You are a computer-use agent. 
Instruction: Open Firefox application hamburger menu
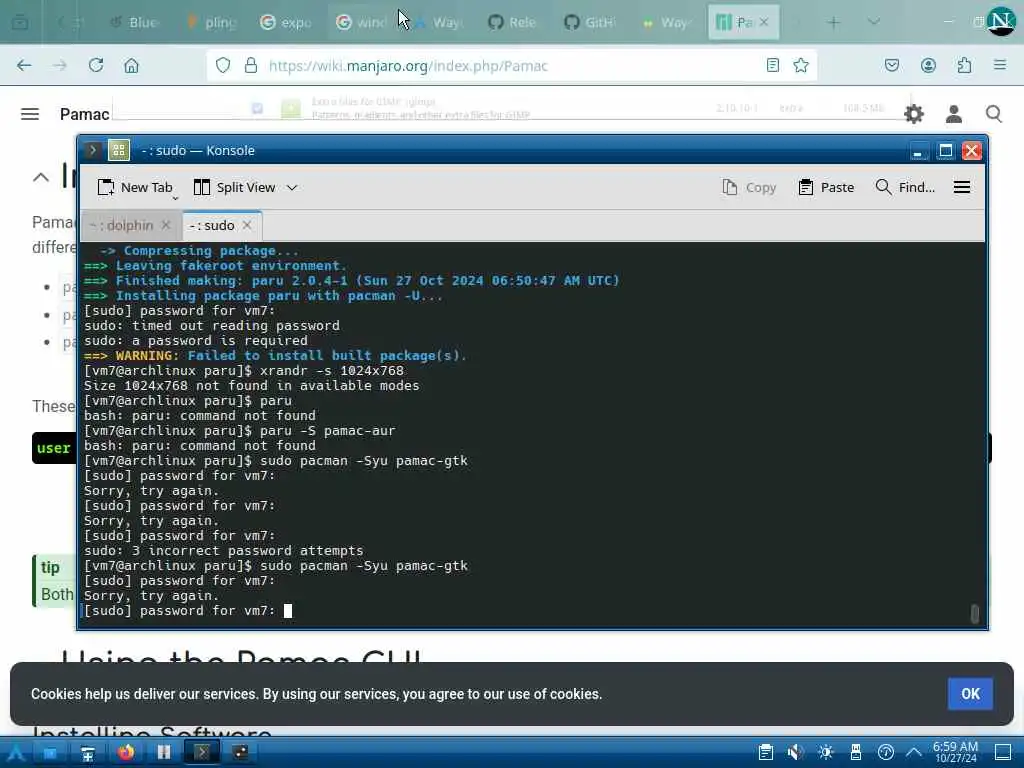click(x=1000, y=65)
